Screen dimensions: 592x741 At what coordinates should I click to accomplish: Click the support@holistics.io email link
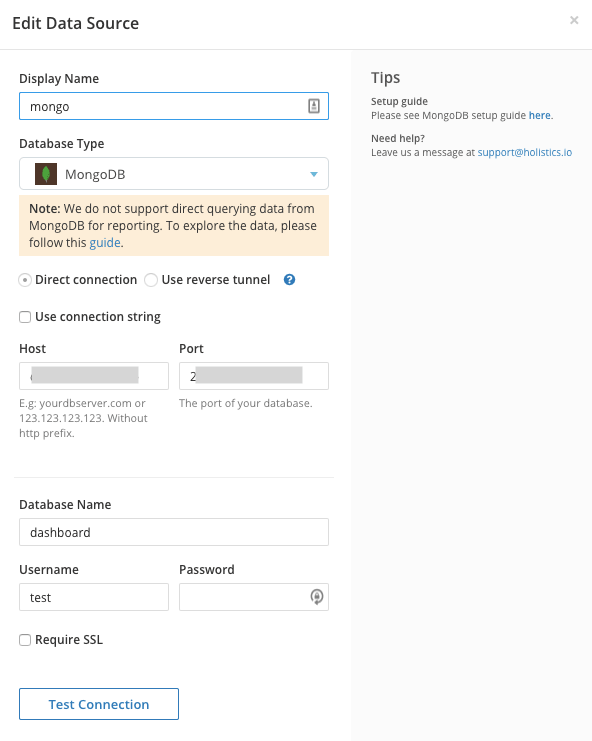click(x=524, y=152)
